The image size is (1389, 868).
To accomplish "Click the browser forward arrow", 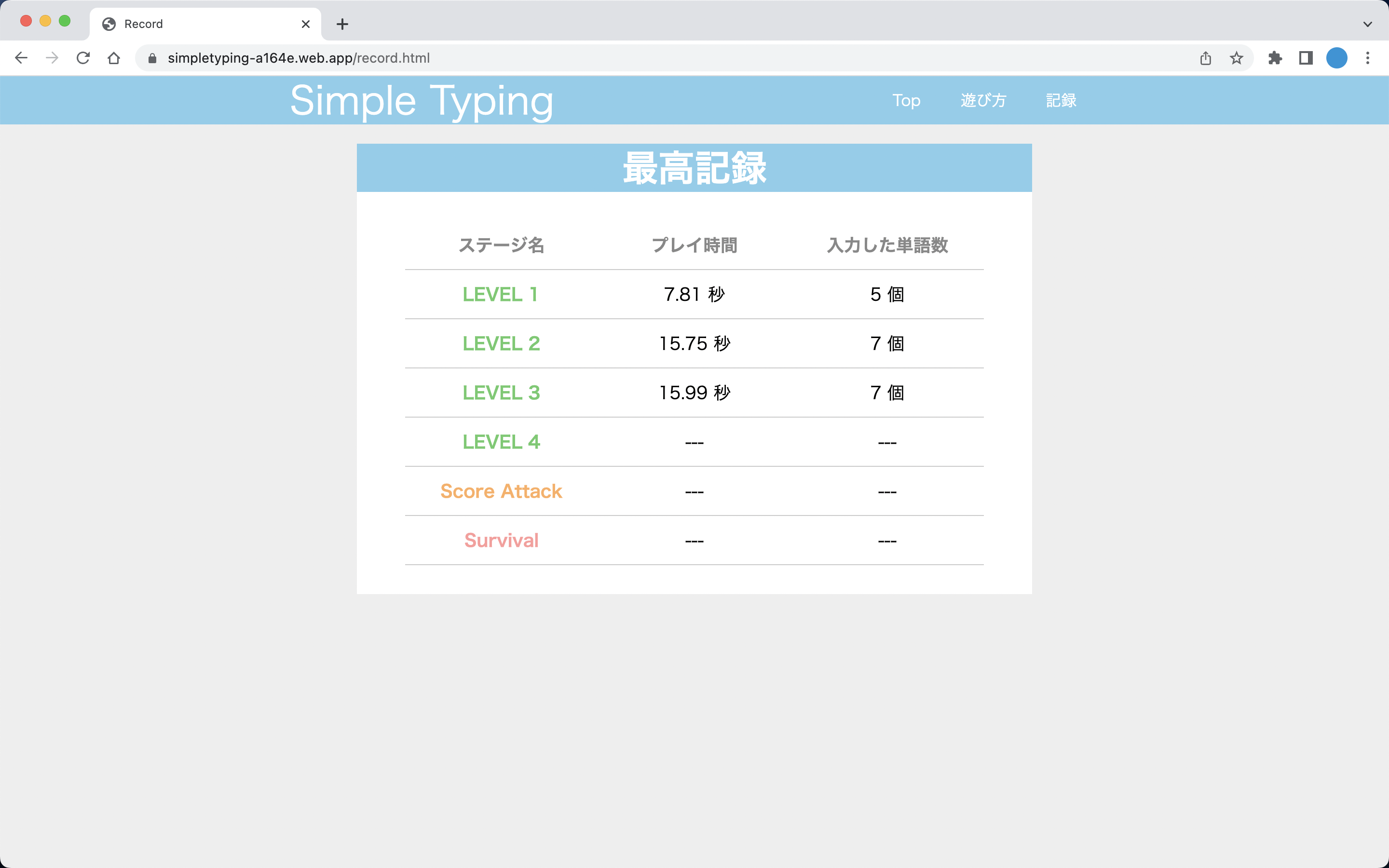I will 52,57.
